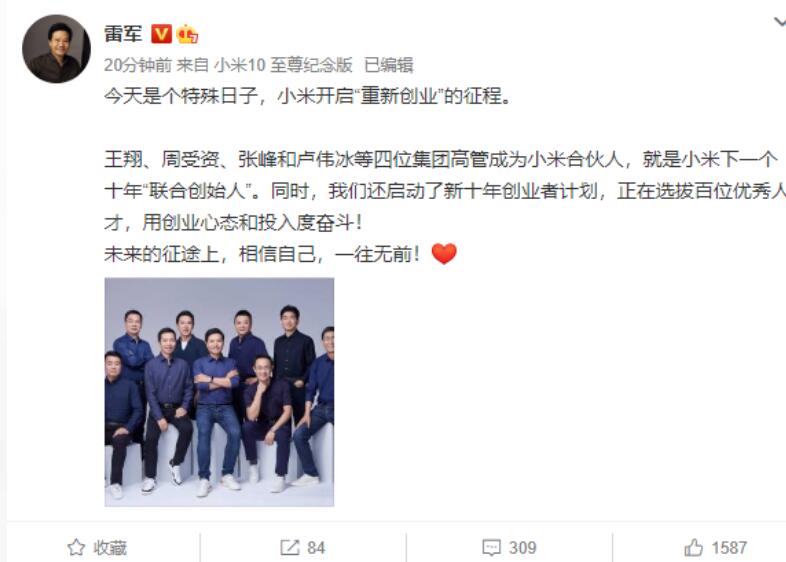Open reposts count 84

[x=316, y=547]
